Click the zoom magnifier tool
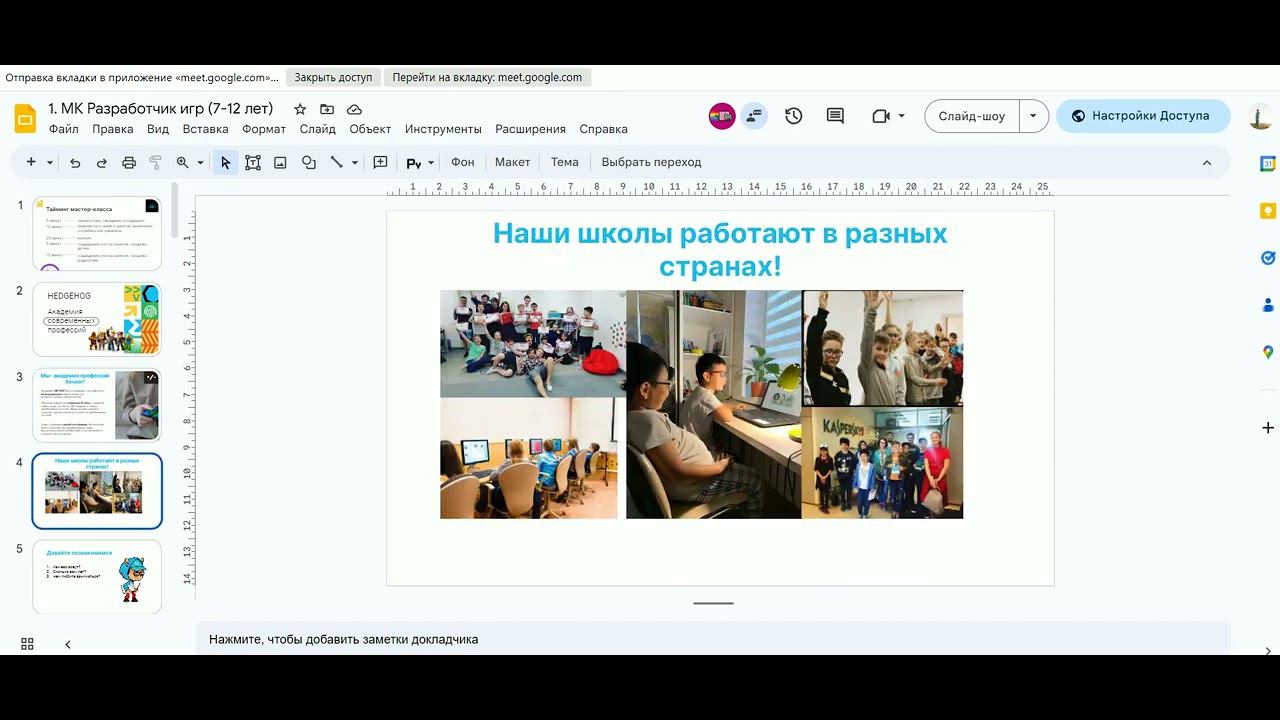1280x720 pixels. (182, 162)
